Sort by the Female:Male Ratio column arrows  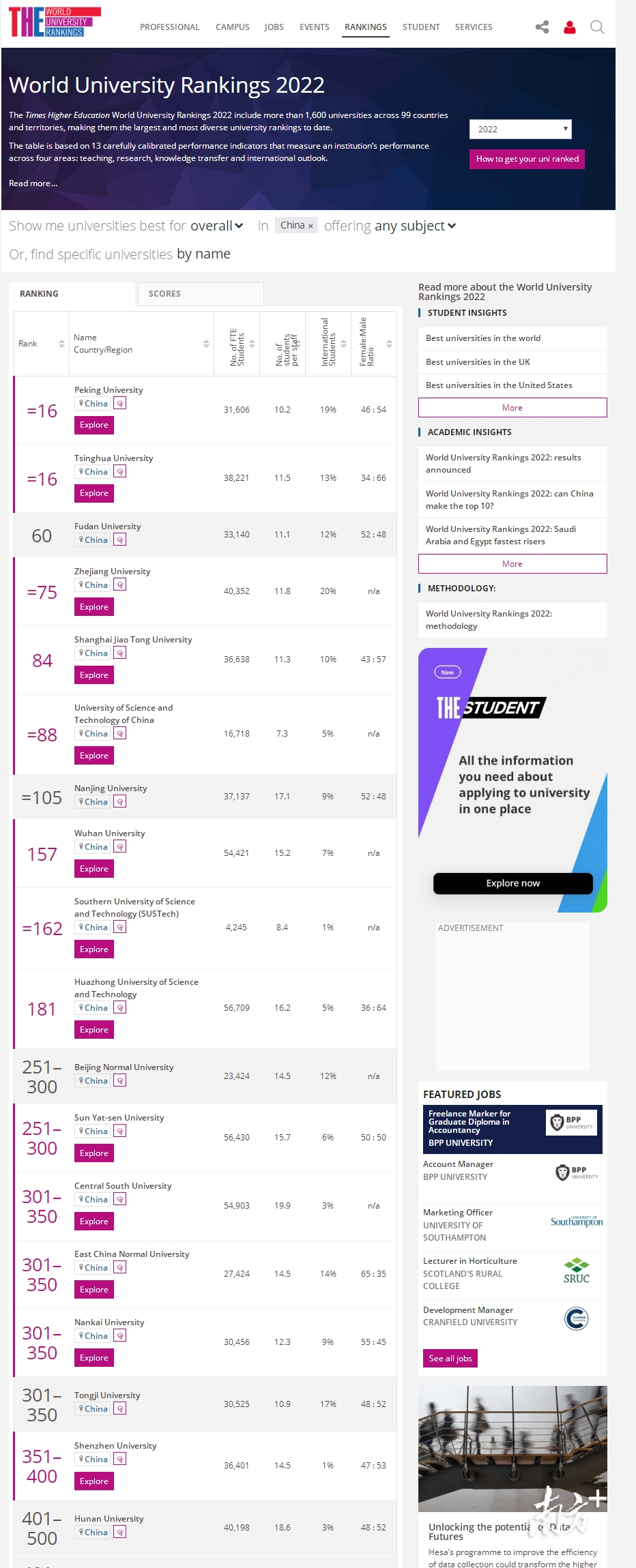[389, 344]
